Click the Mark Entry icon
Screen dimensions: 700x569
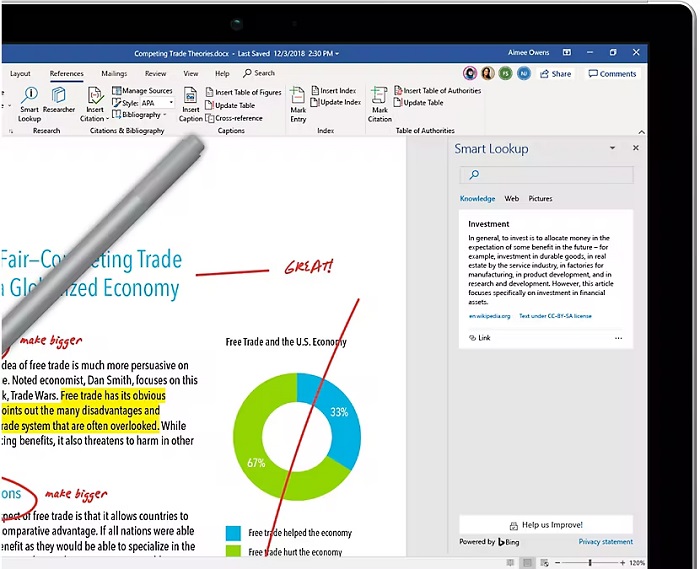tap(298, 104)
